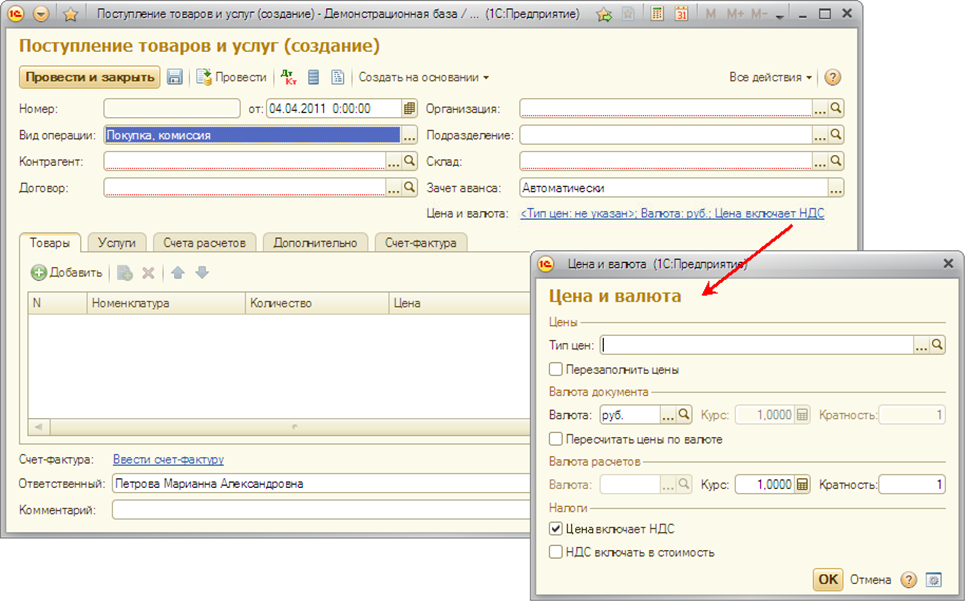Click the Дт/Кт postings icon
This screenshot has height=601, width=965.
(x=289, y=78)
